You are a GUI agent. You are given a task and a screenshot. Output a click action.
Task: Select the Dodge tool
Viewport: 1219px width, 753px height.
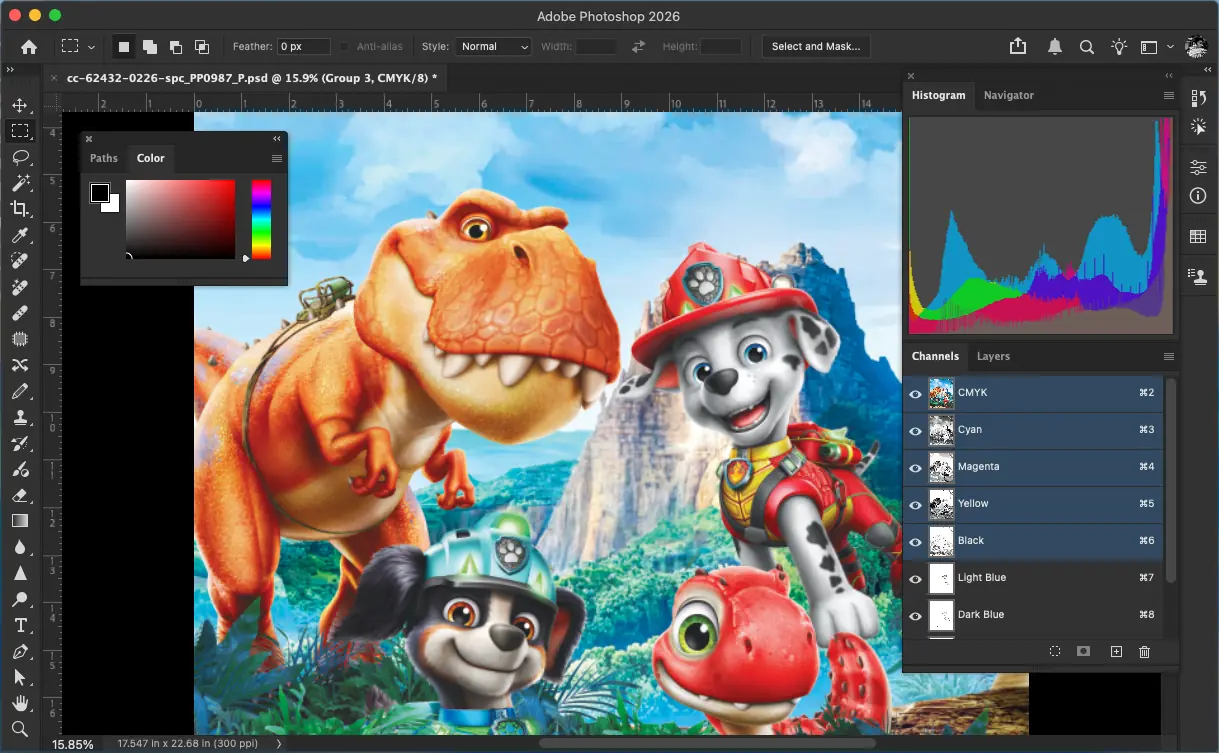pyautogui.click(x=20, y=599)
